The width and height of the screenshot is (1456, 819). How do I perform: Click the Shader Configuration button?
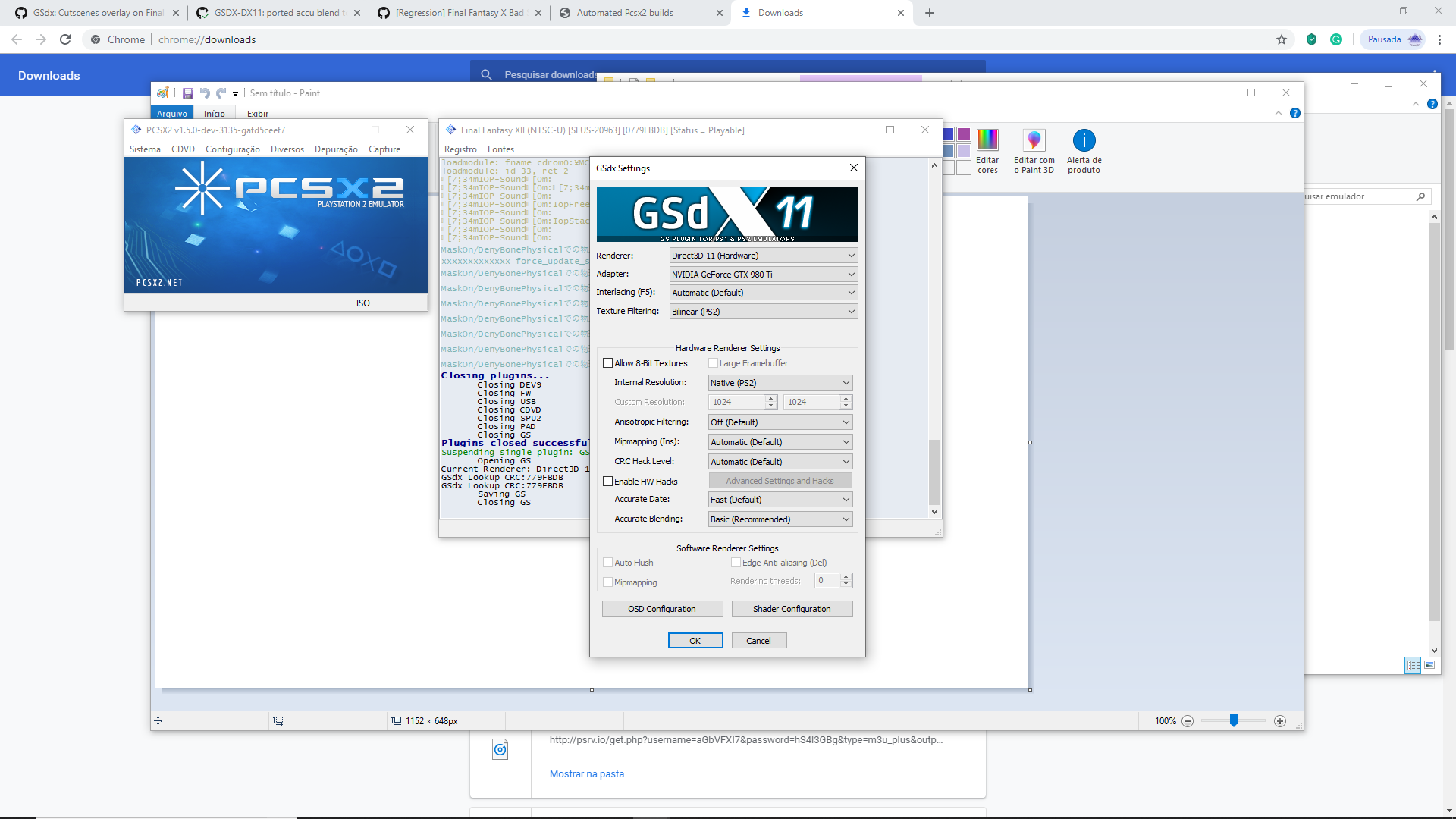point(792,608)
